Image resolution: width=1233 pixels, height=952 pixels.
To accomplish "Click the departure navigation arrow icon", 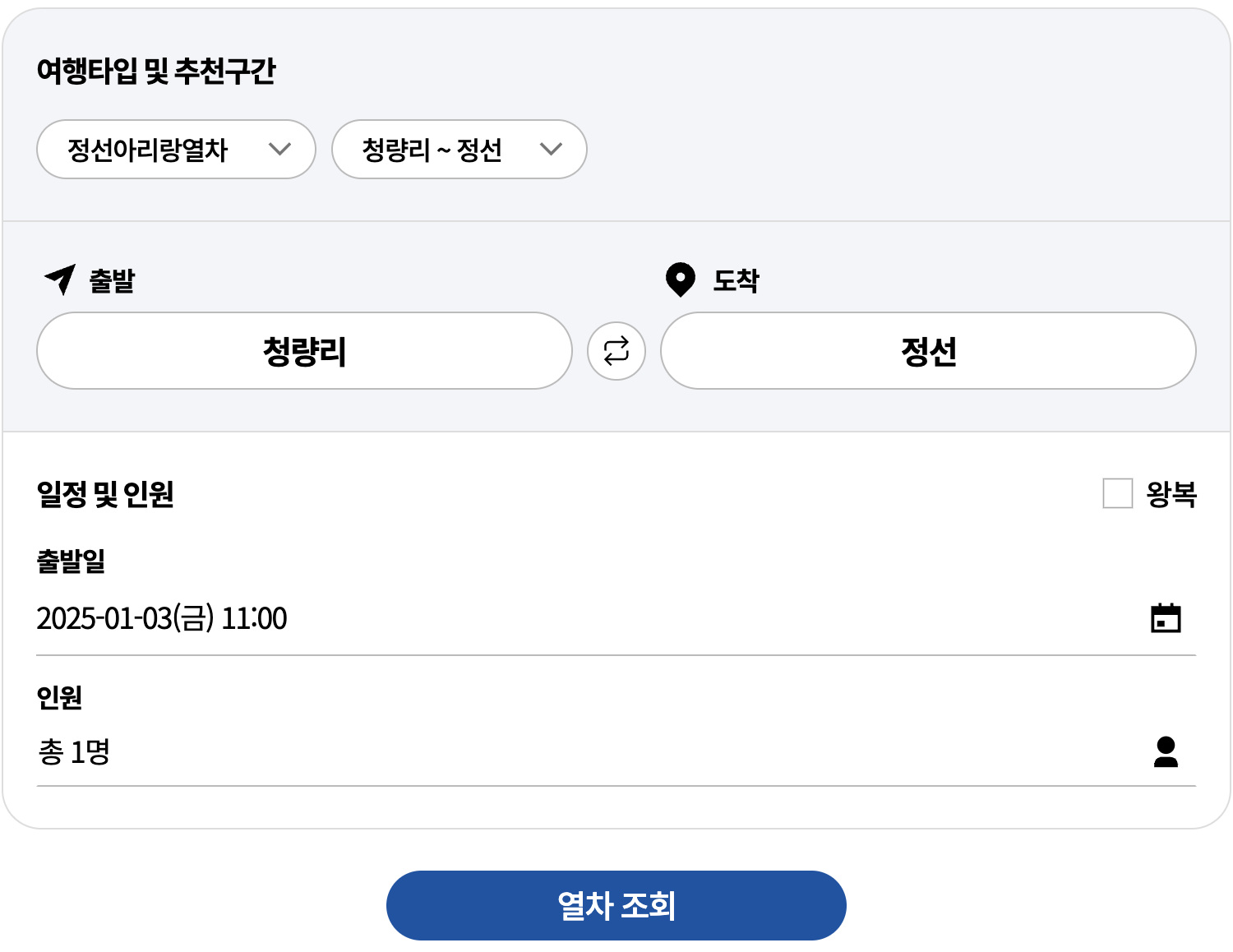I will pyautogui.click(x=61, y=280).
